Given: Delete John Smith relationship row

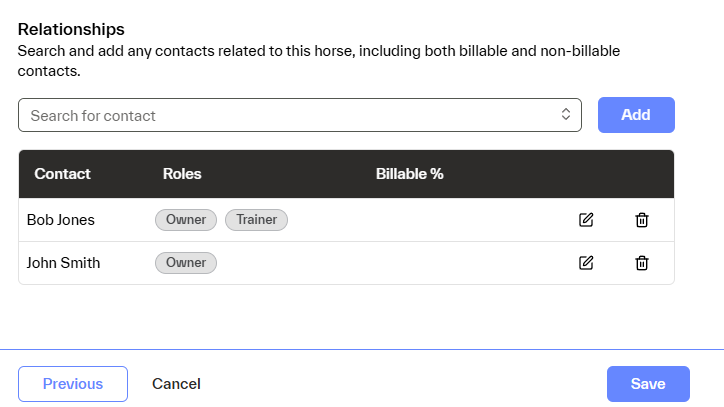Looking at the screenshot, I should click(642, 263).
